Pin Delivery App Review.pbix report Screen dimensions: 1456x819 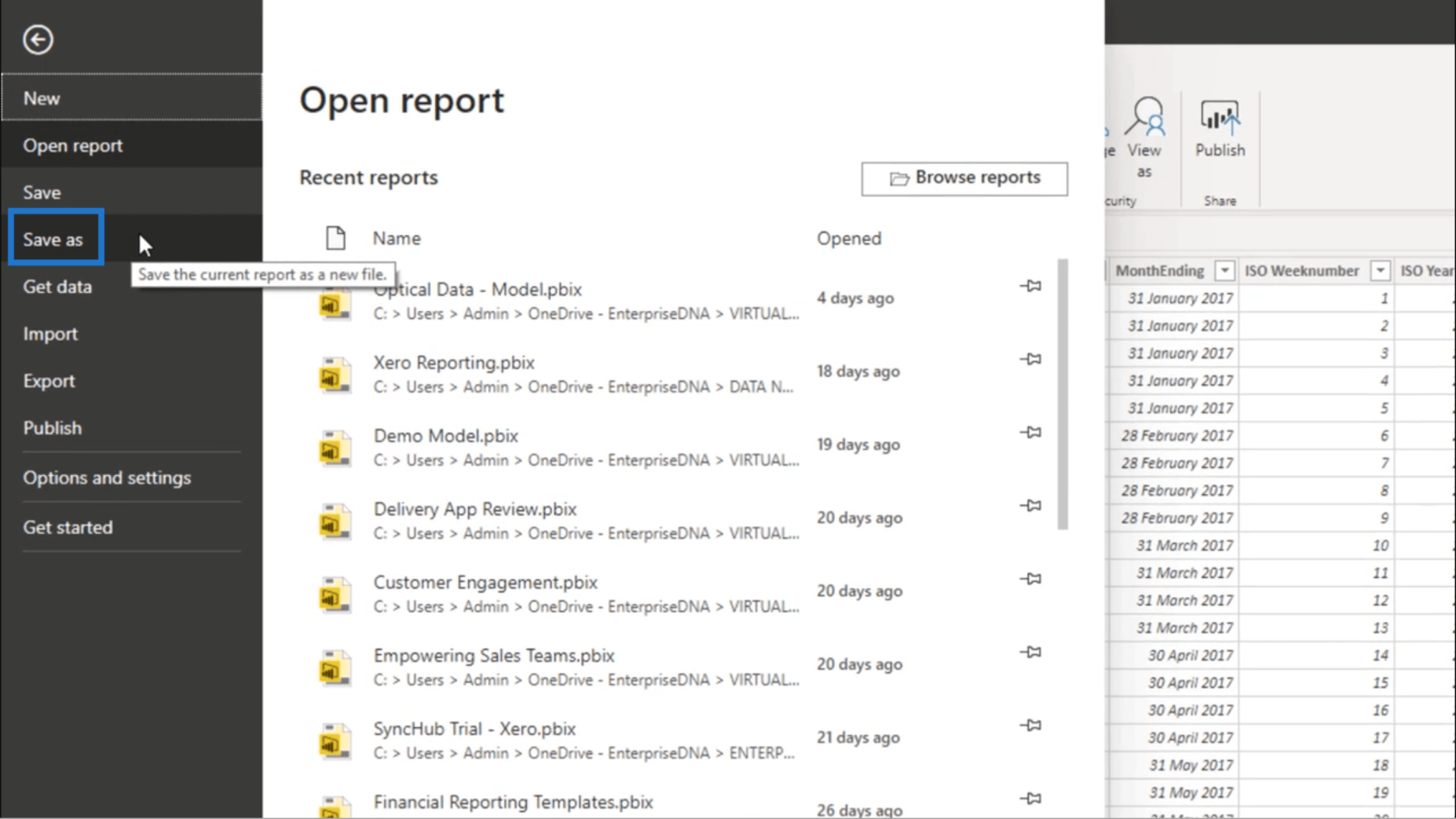1030,505
